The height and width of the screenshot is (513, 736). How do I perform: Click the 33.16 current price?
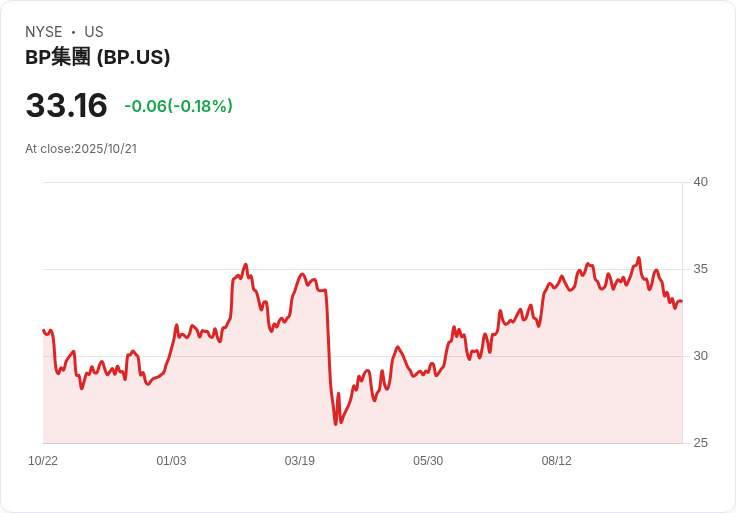[x=66, y=106]
